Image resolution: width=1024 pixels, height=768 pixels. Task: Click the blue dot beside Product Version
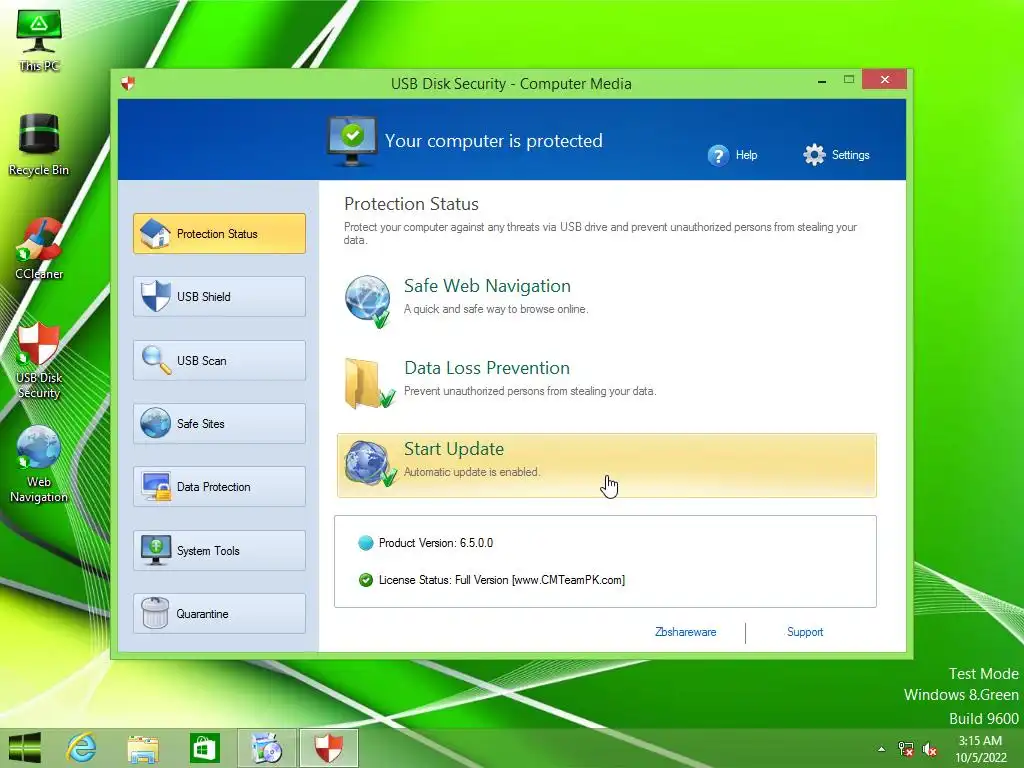point(366,543)
